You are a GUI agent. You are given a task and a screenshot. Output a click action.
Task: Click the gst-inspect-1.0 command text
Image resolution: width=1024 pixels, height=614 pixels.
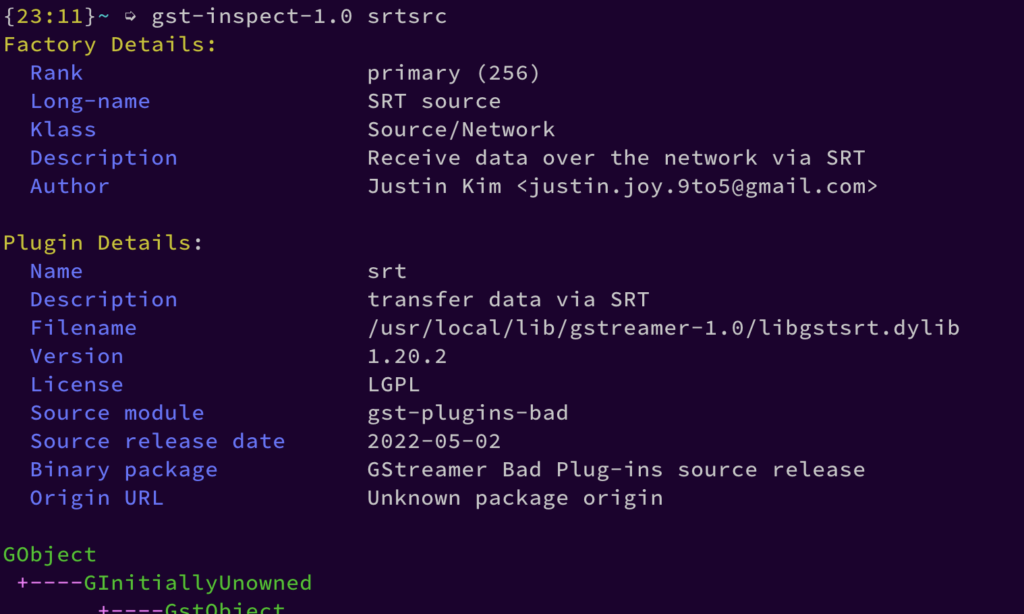click(x=252, y=16)
